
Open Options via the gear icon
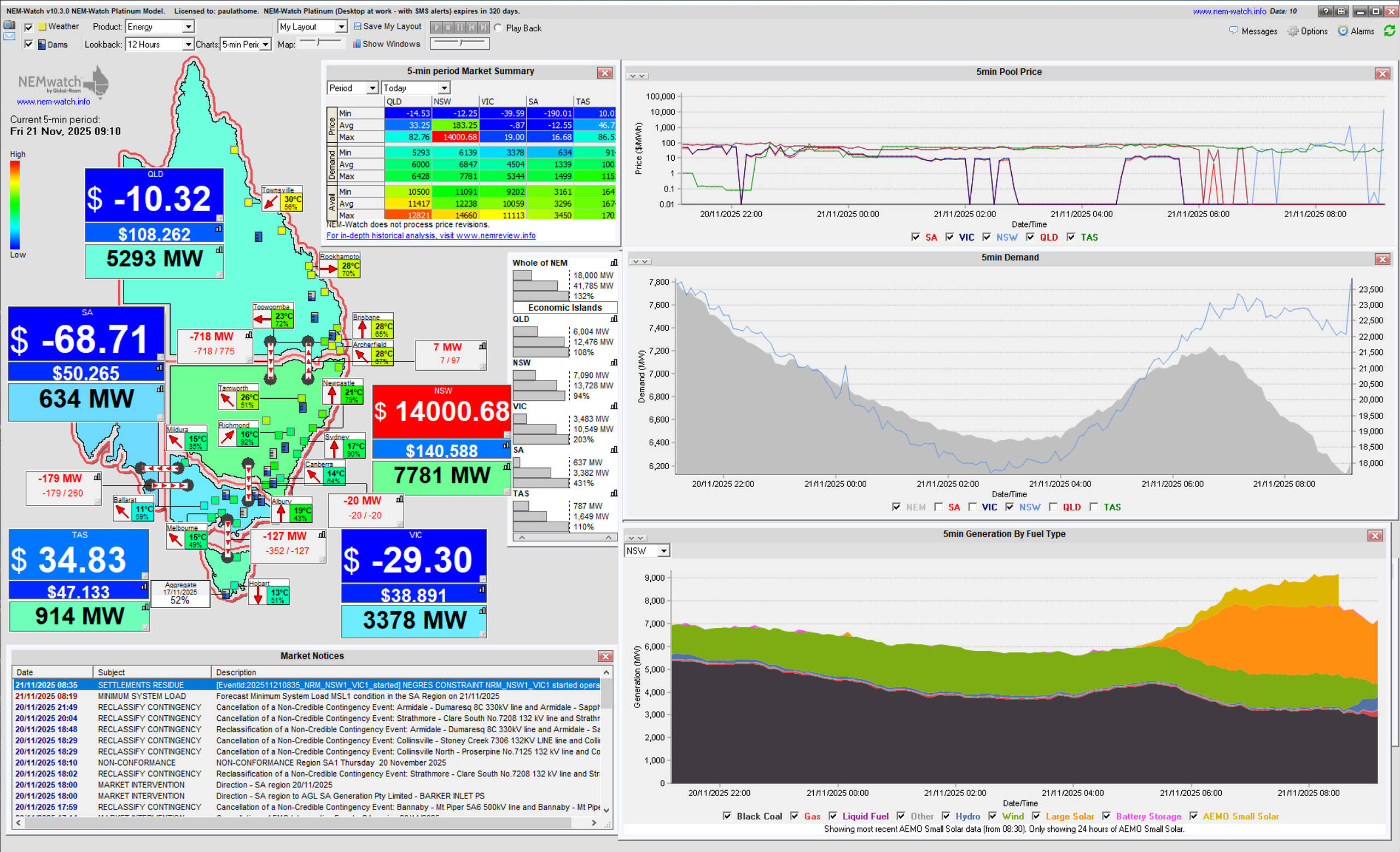click(x=1293, y=31)
